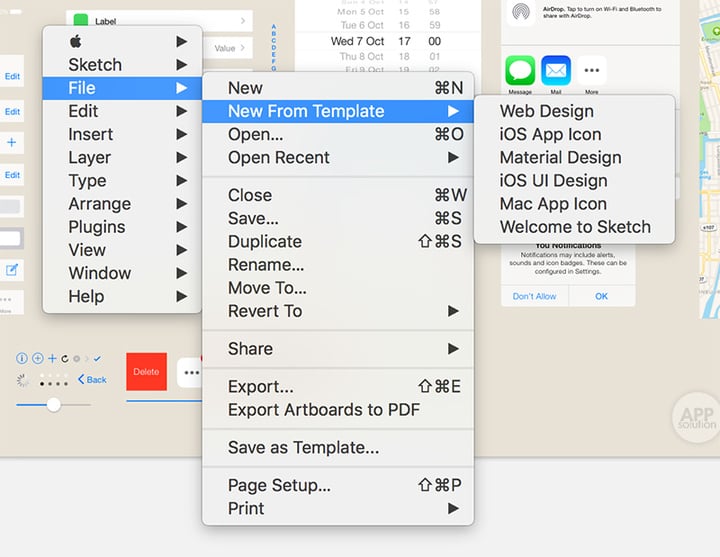Tap the More share icon
Viewport: 720px width, 557px height.
[591, 70]
